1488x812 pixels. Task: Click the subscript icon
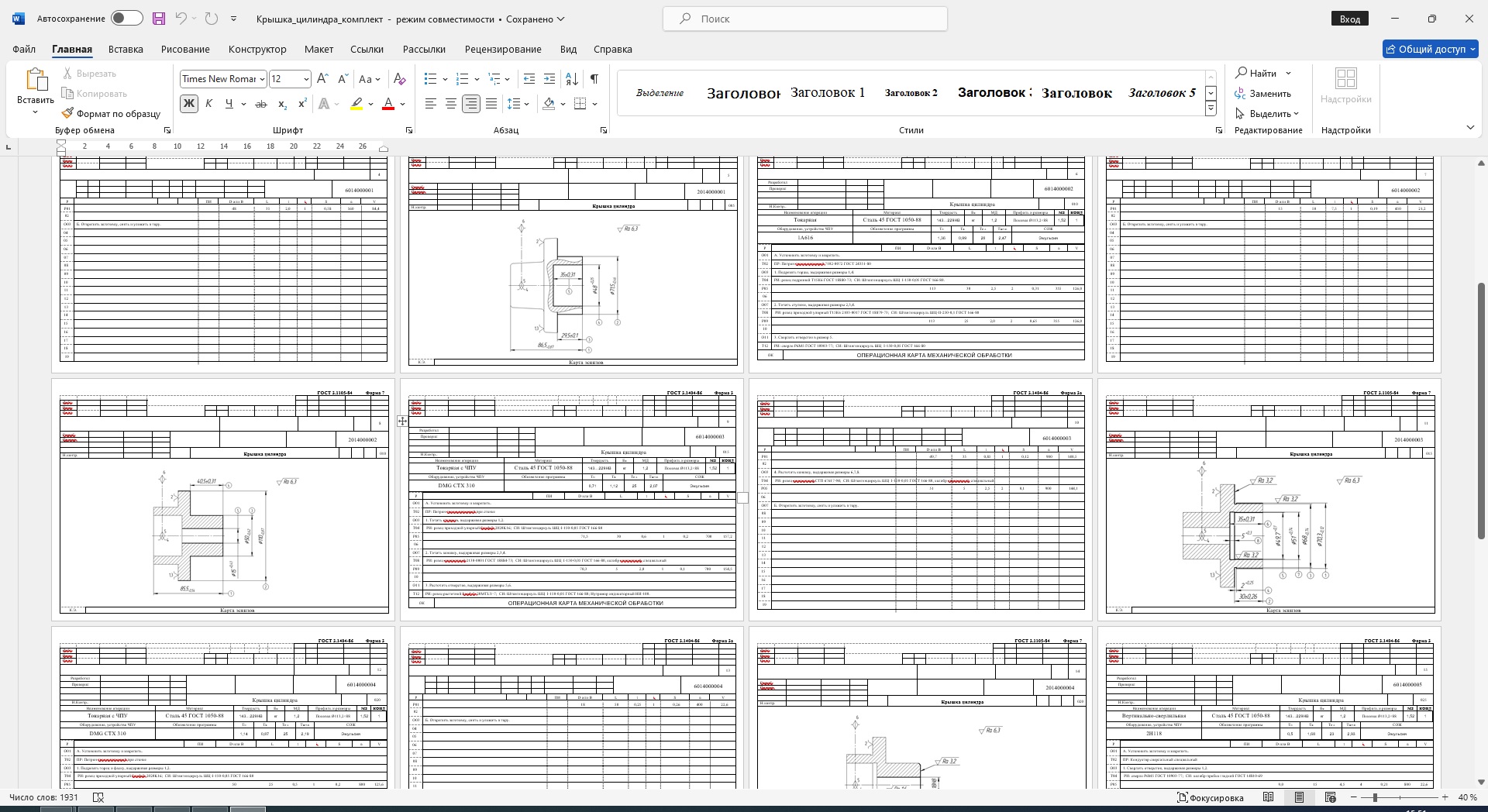[282, 104]
